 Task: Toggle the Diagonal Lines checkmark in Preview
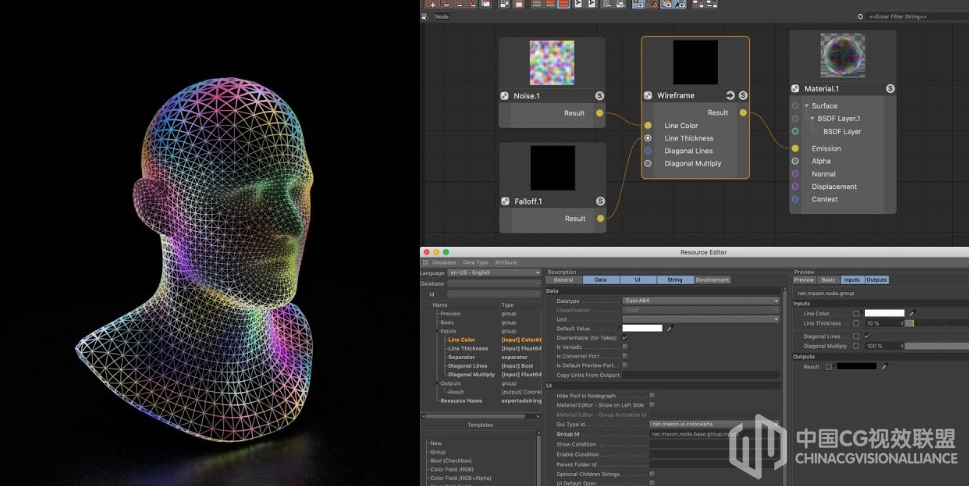click(x=868, y=336)
